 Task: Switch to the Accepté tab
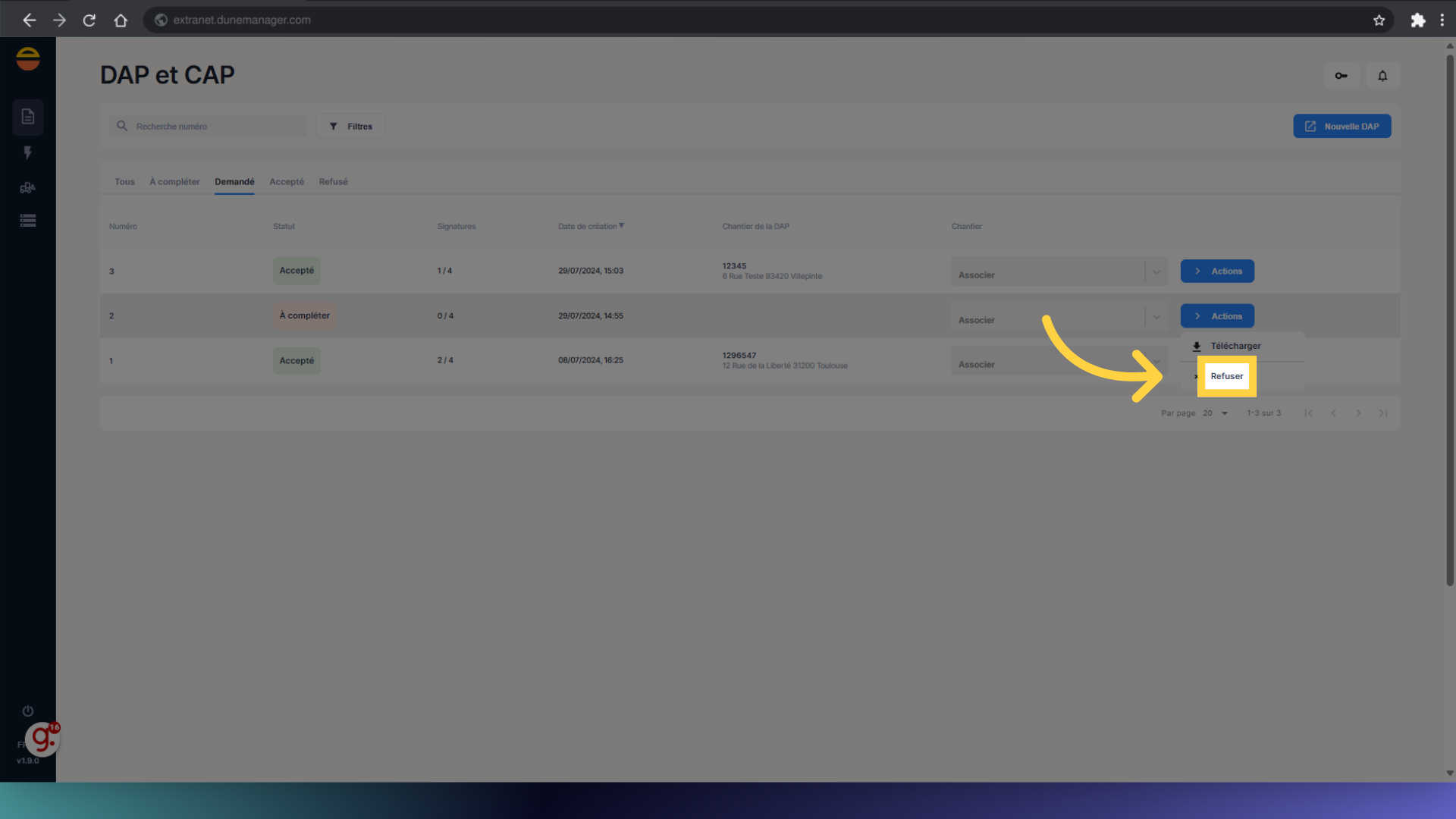(x=287, y=182)
